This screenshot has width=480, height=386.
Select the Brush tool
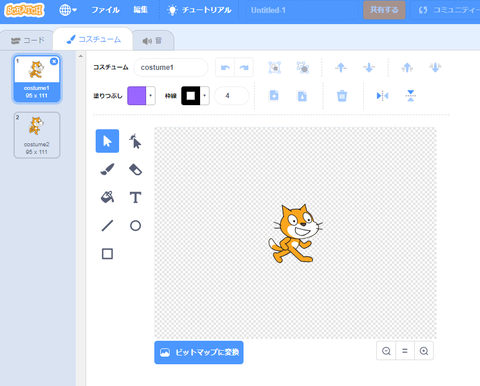[107, 169]
